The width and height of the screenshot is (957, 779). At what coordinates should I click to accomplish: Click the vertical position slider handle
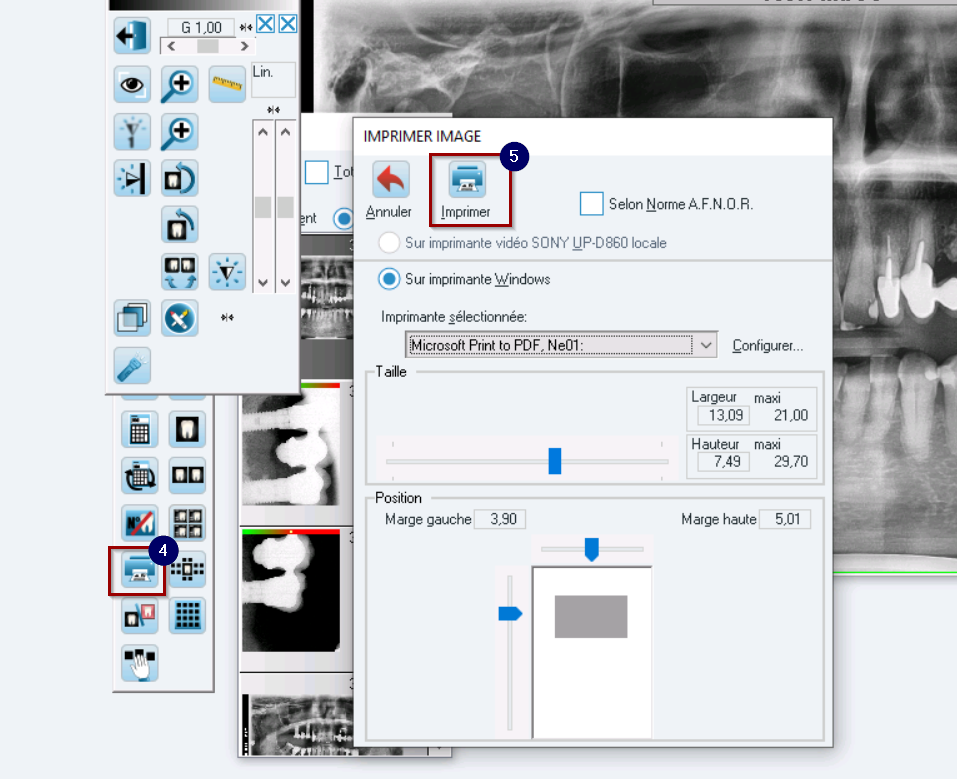510,614
